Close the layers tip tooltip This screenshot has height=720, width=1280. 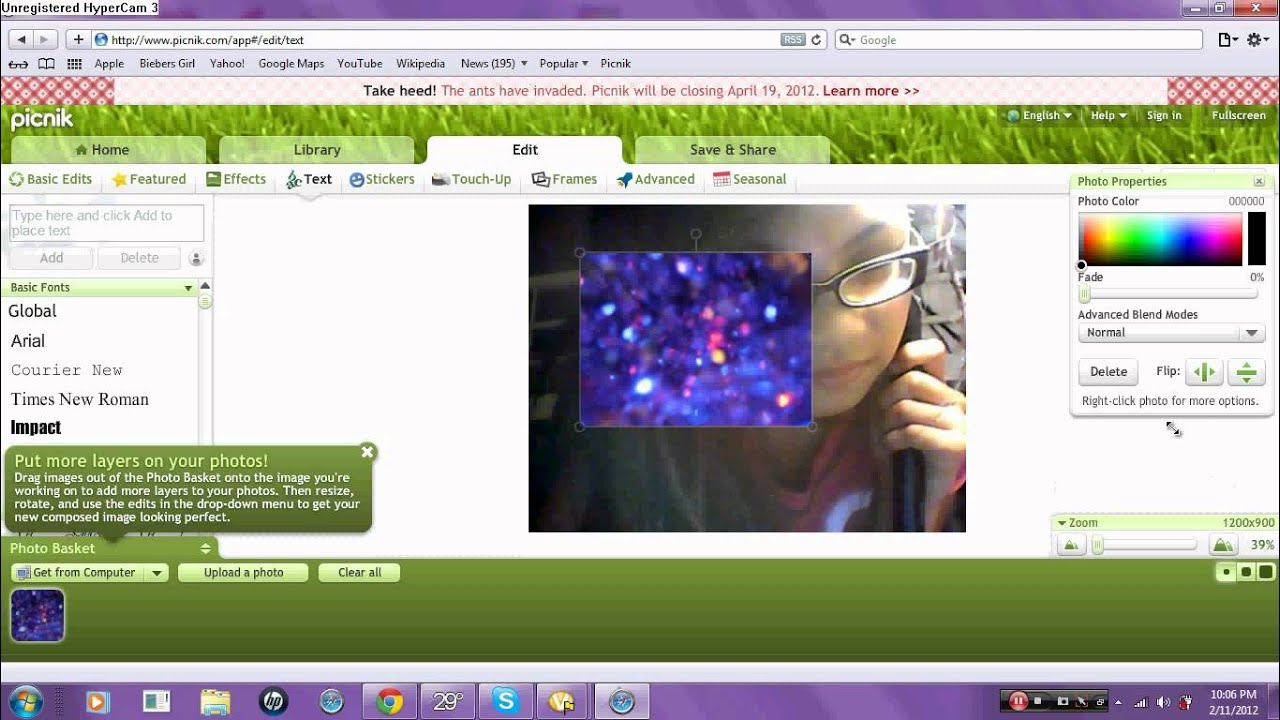point(367,452)
